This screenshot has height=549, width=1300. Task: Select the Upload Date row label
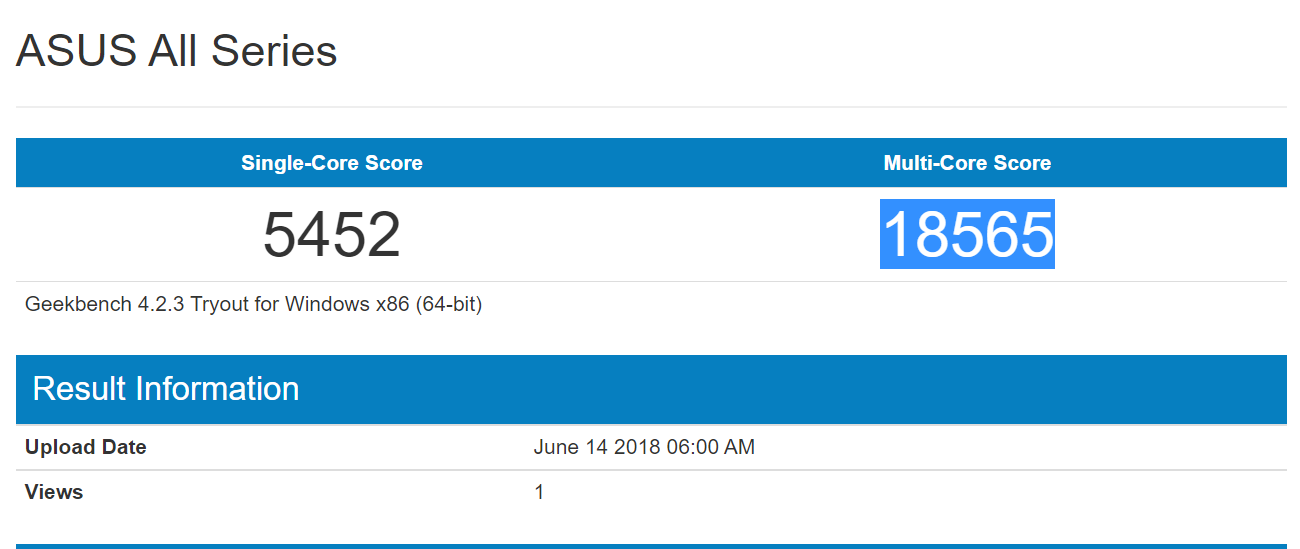click(x=86, y=447)
